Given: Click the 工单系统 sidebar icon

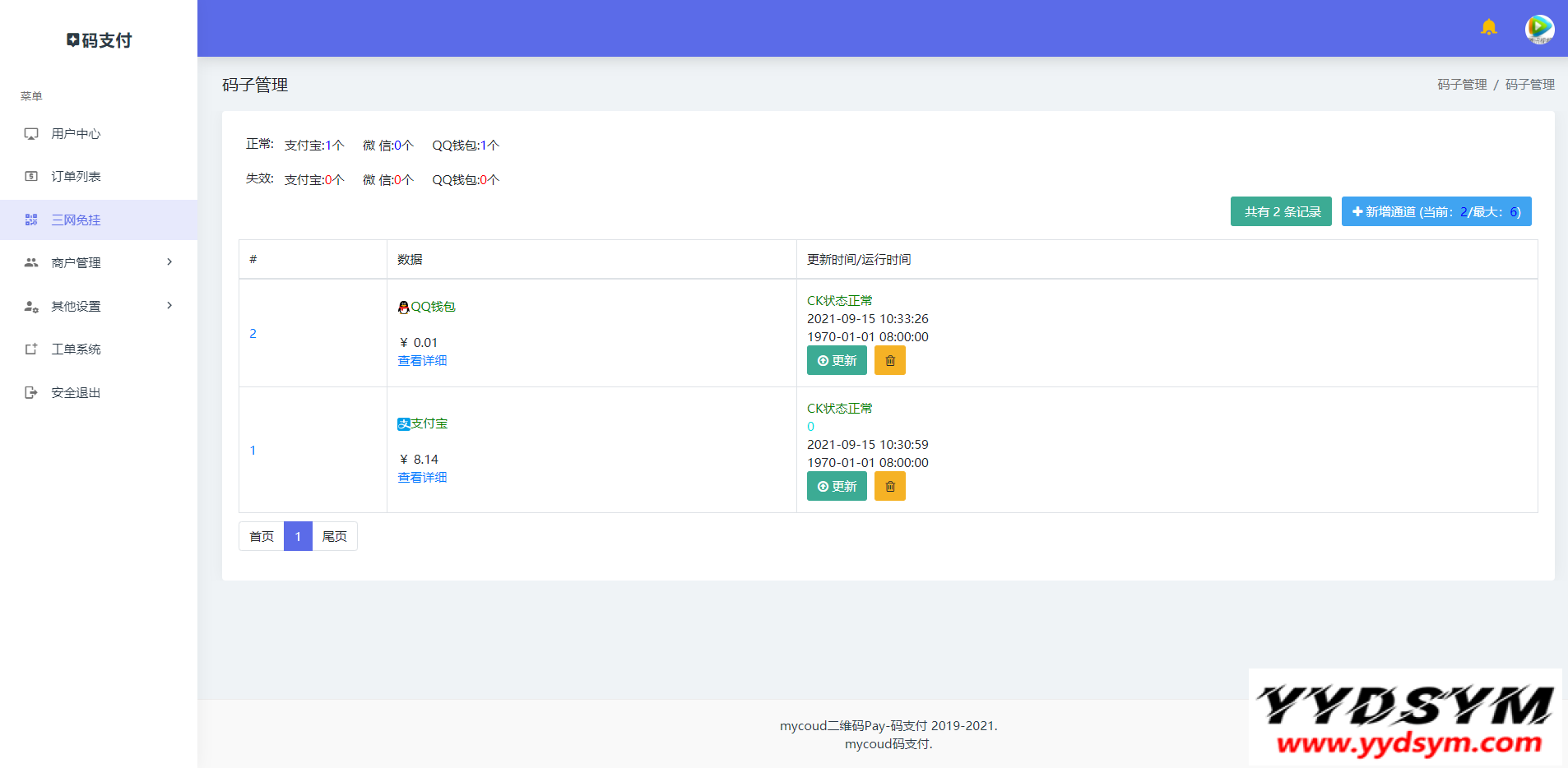Looking at the screenshot, I should click(x=31, y=349).
